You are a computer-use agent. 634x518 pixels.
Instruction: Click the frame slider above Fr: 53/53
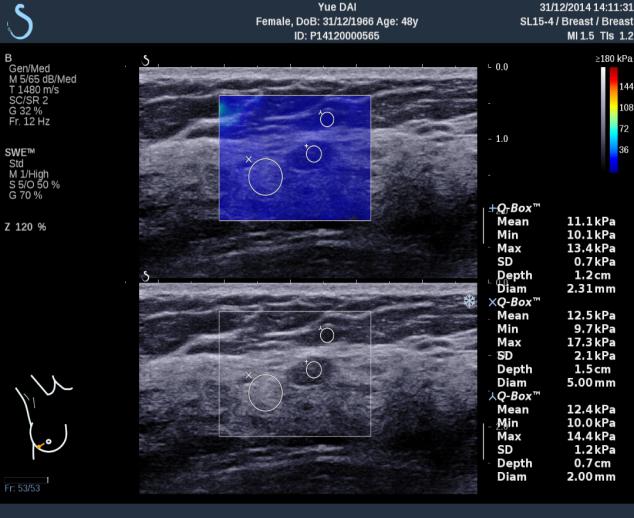coord(25,479)
